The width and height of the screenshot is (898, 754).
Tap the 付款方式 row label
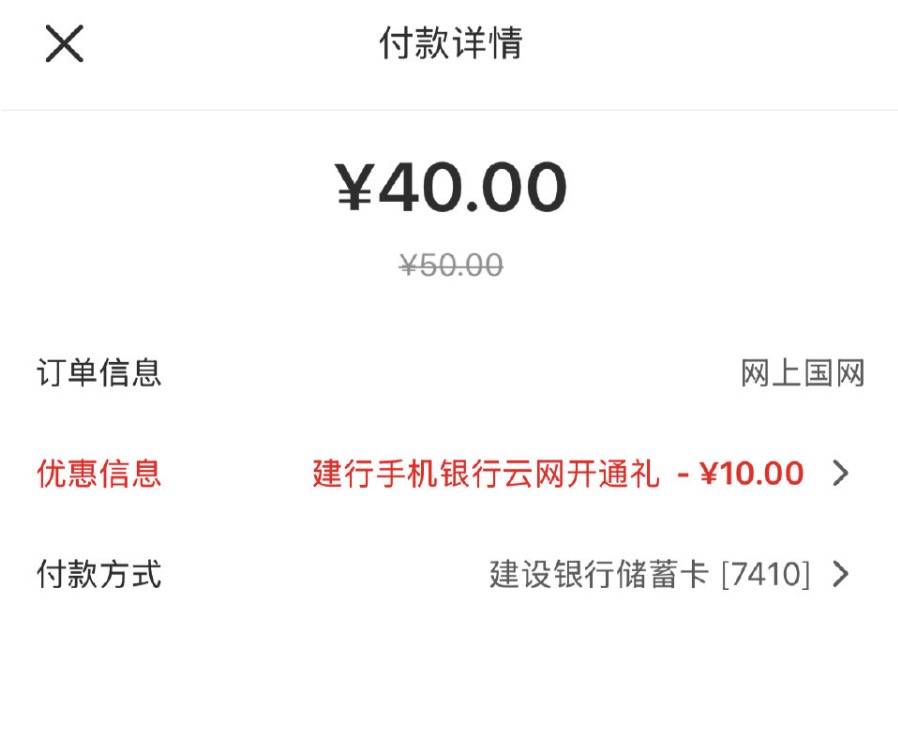99,574
